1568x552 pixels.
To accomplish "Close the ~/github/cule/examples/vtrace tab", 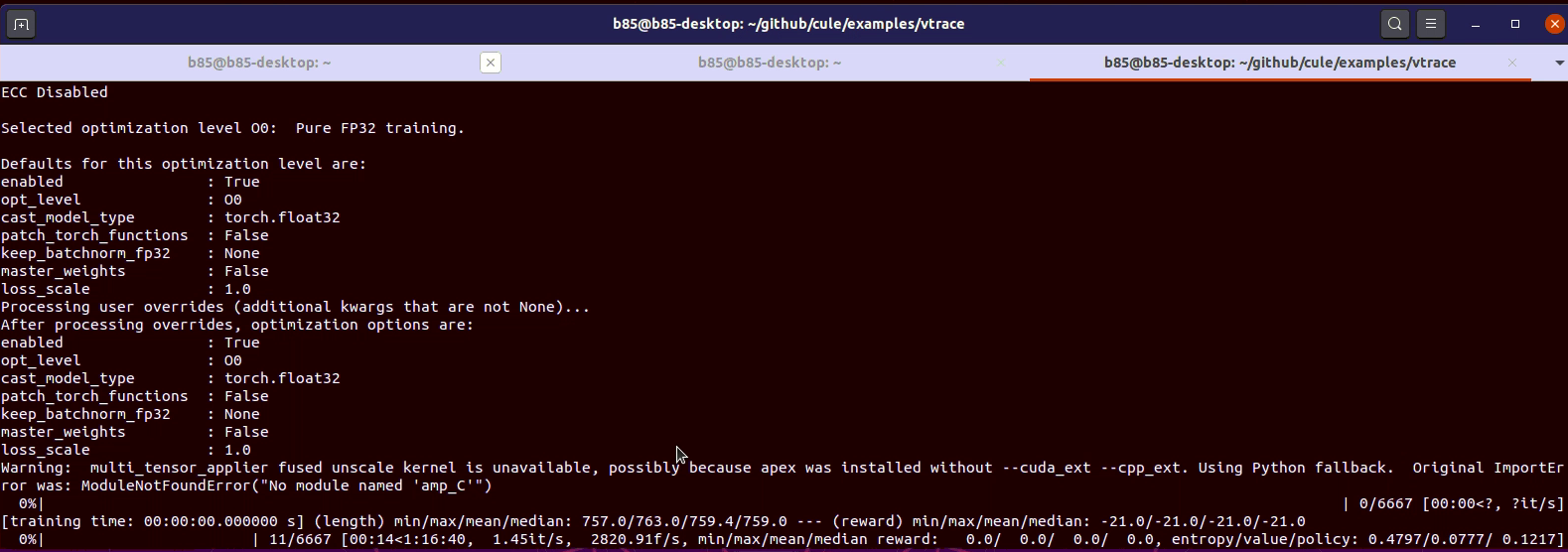I will coord(1512,63).
